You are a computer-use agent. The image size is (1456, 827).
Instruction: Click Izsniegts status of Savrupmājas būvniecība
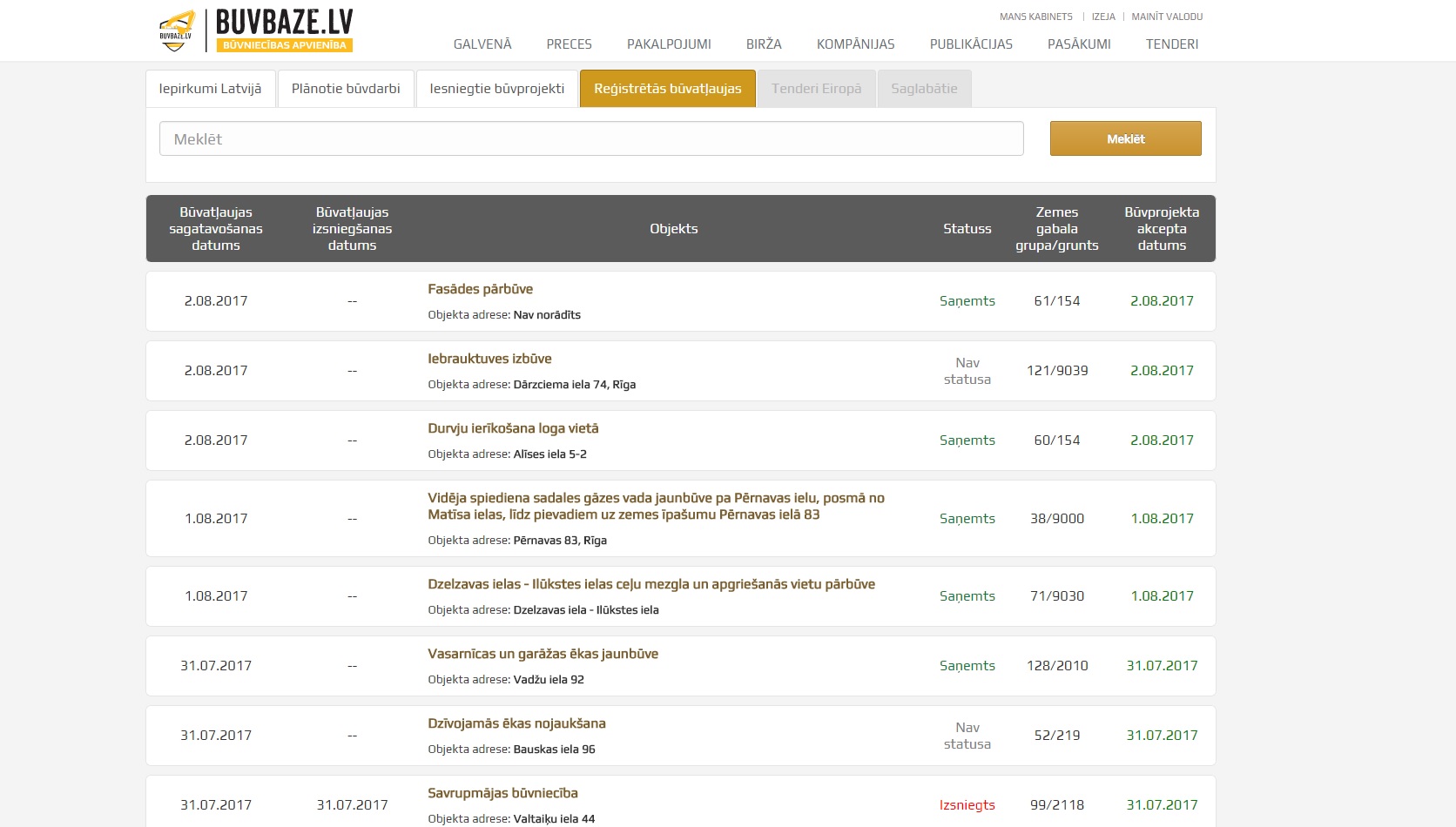click(967, 805)
